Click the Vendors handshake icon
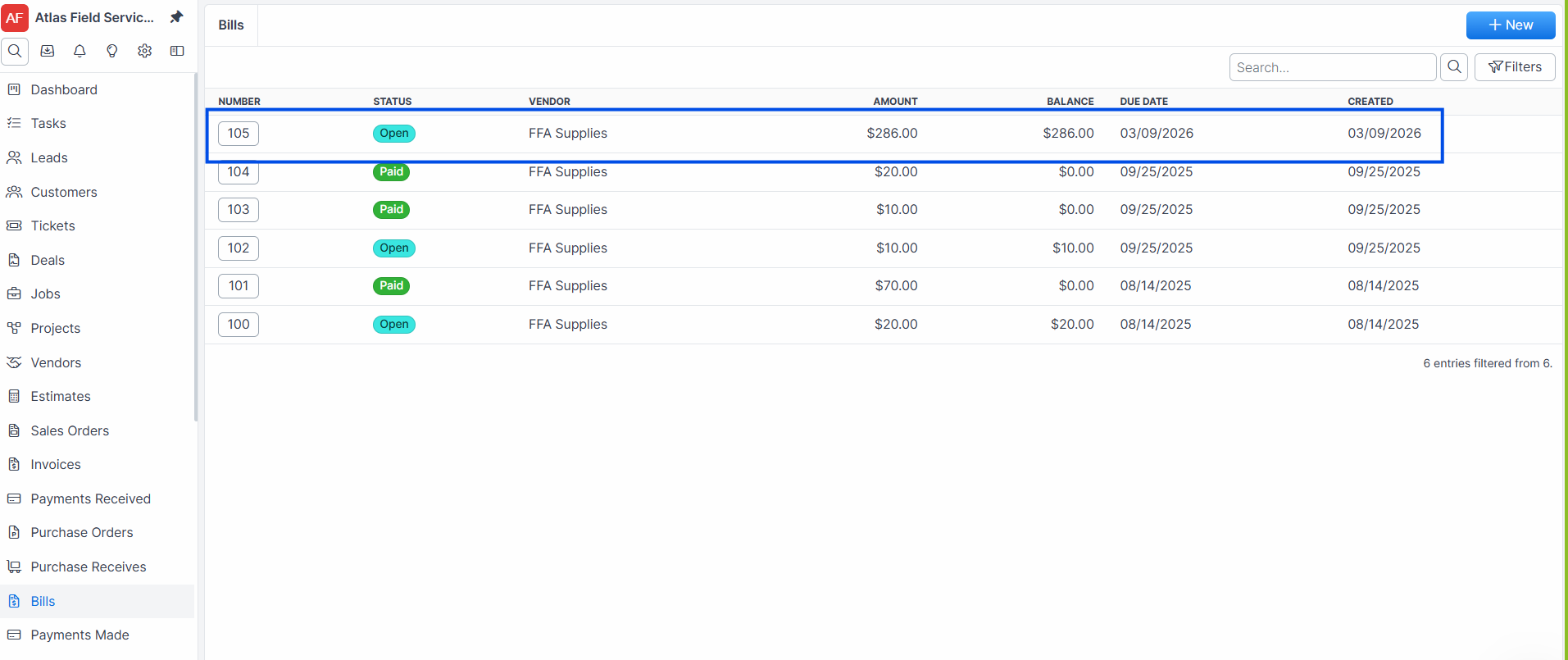The width and height of the screenshot is (1568, 660). tap(14, 362)
